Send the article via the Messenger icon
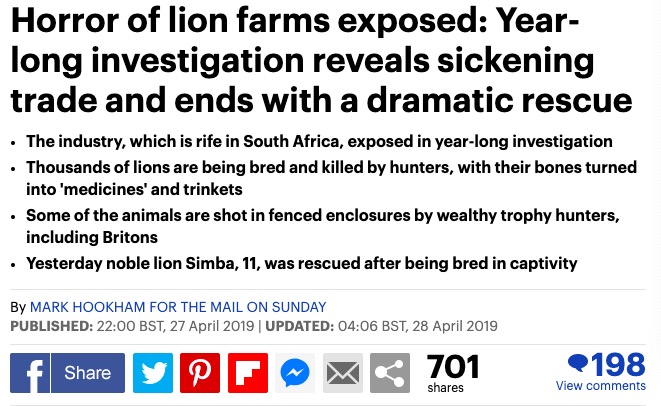The image size is (661, 406). click(295, 373)
